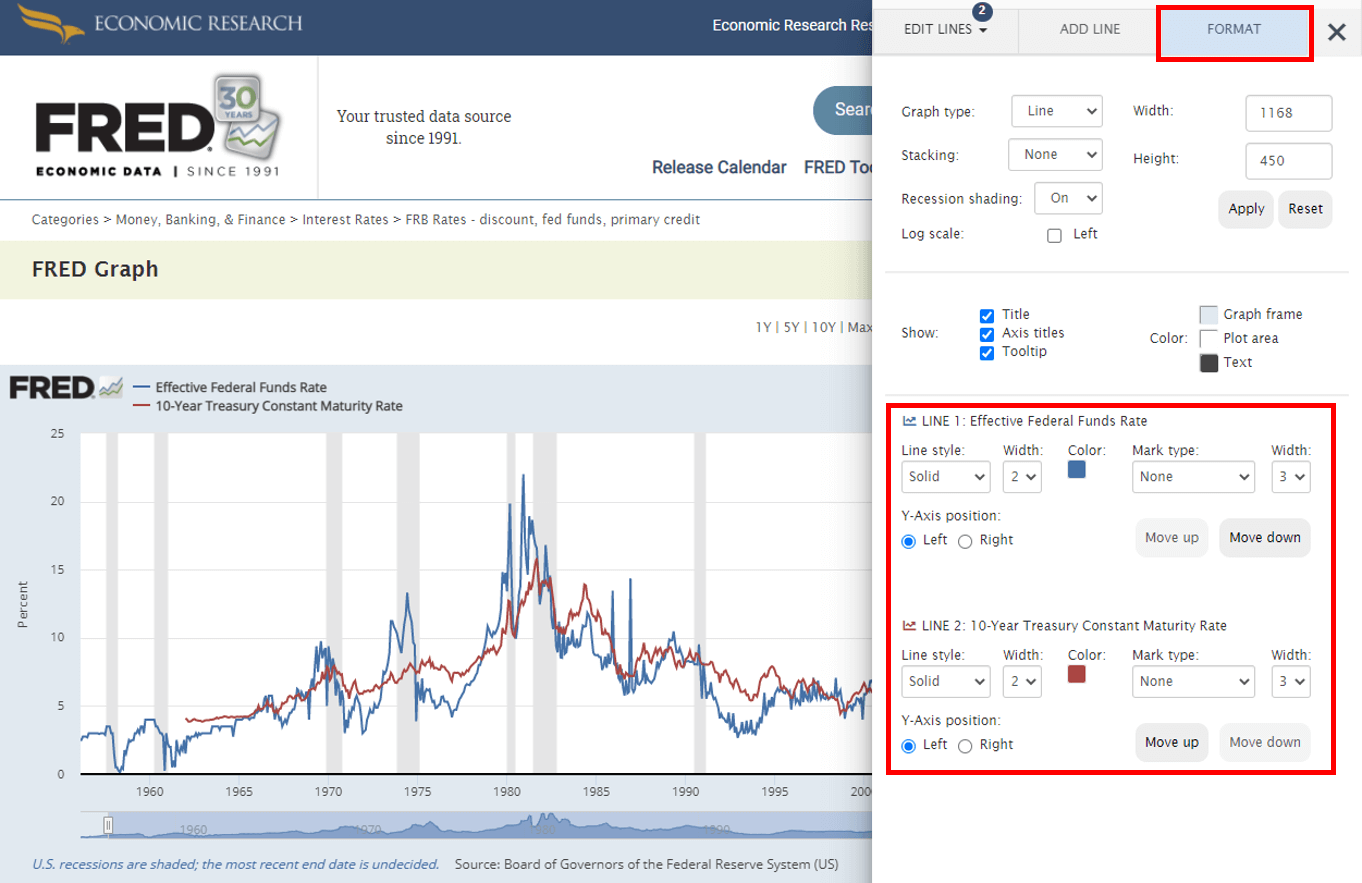Click the graph Width input field
Screen dimensions: 1362x883
pyautogui.click(x=1289, y=113)
